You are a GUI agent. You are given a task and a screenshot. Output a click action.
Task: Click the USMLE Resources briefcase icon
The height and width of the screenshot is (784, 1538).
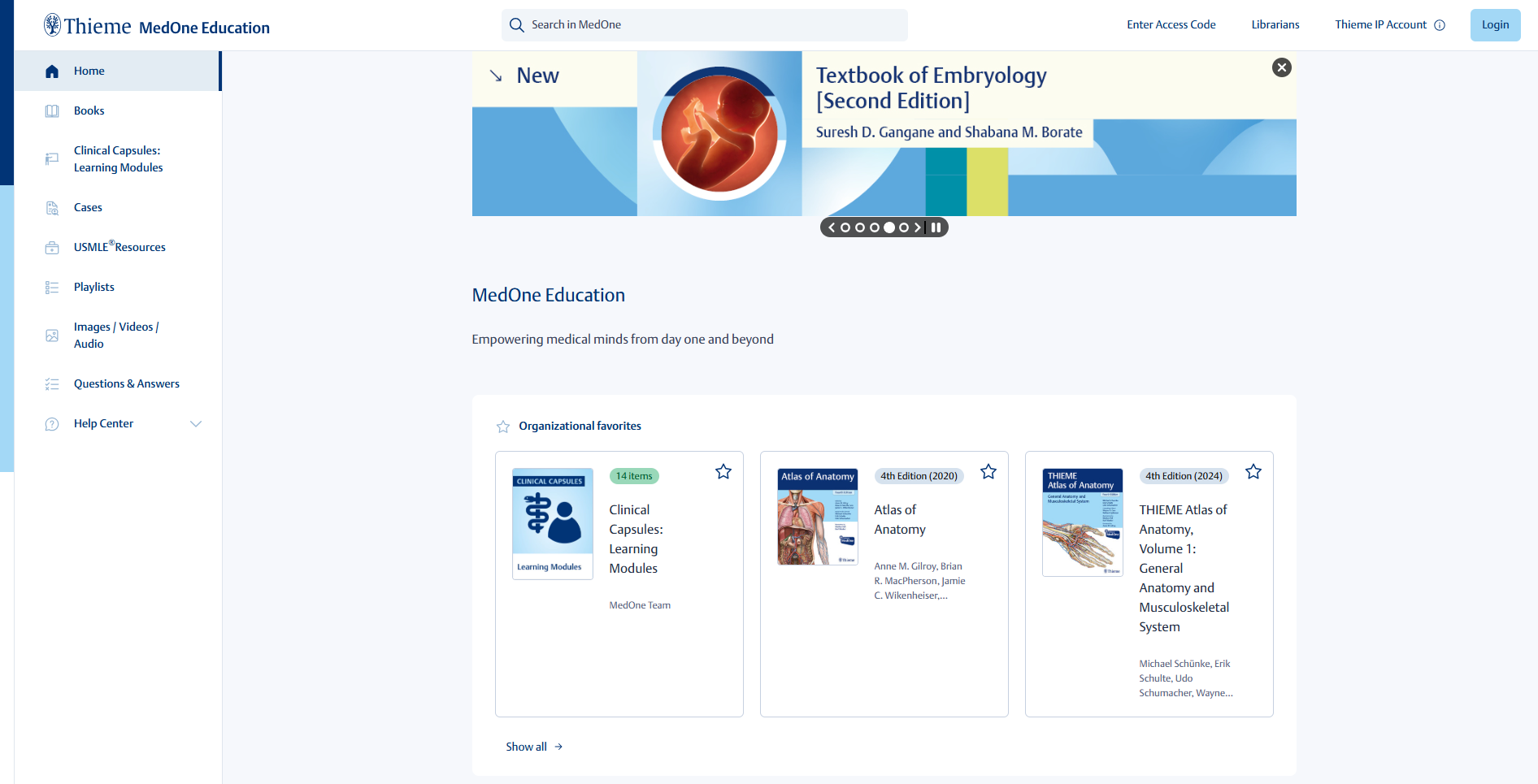(52, 247)
